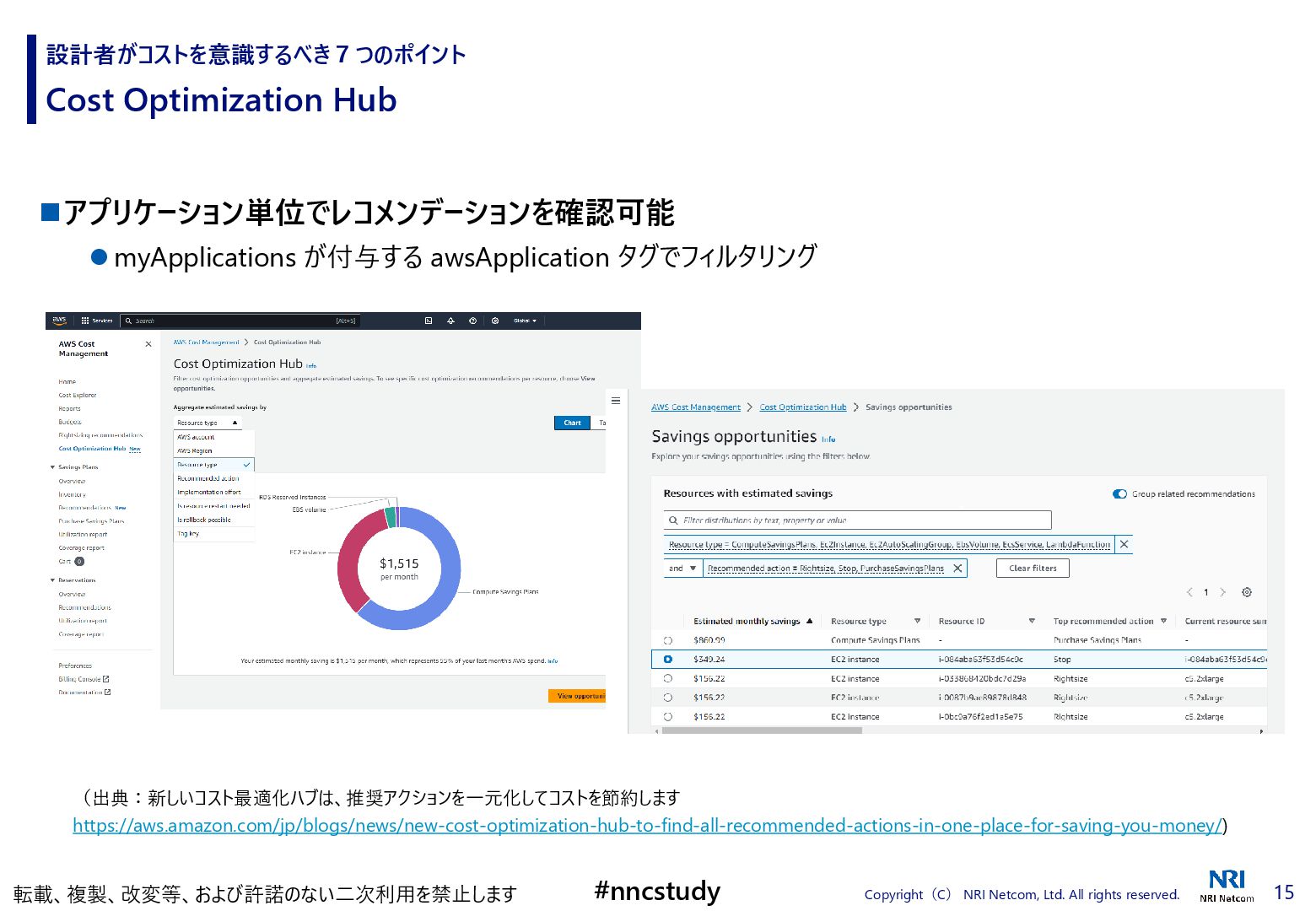Click the Top recommended action column sort arrow
Image resolution: width=1316 pixels, height=911 pixels.
(1163, 621)
